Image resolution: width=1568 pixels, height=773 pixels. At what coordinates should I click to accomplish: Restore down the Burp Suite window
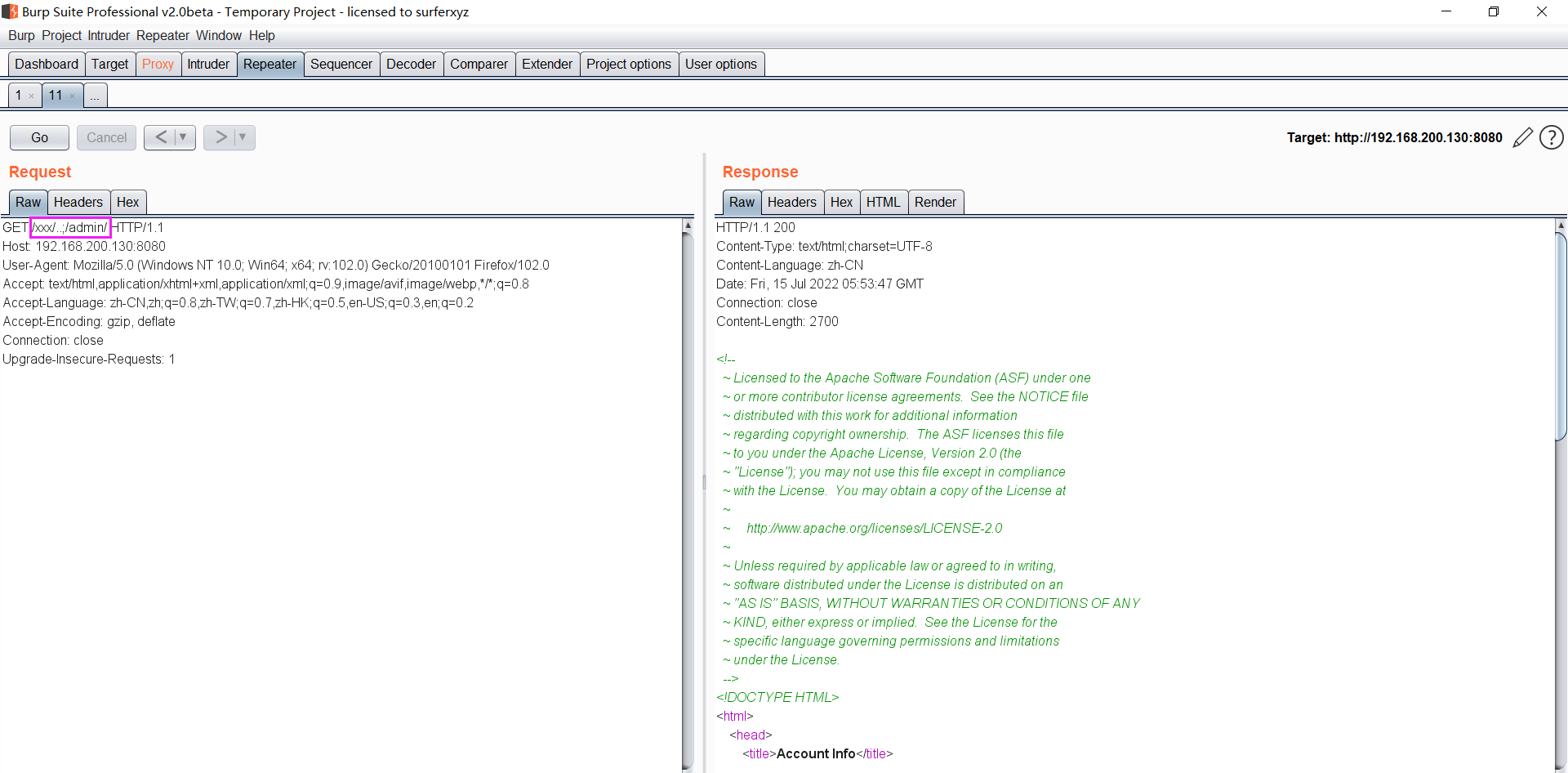click(1494, 11)
